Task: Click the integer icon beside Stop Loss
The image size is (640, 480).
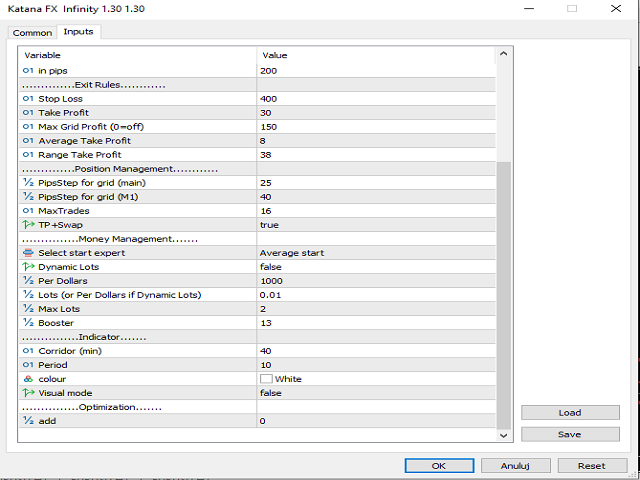Action: (28, 99)
